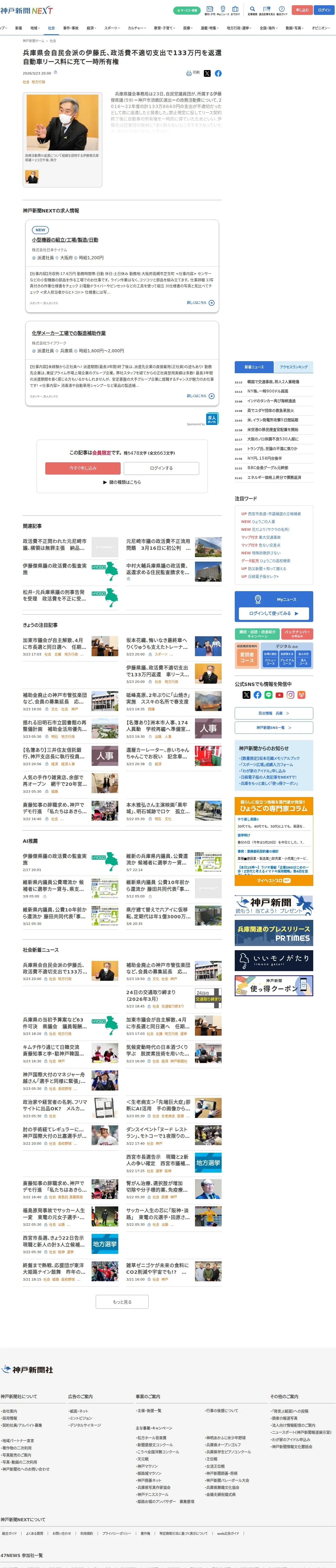The height and width of the screenshot is (1568, 336).
Task: Open the Myニュース header icon
Action: (x=223, y=10)
